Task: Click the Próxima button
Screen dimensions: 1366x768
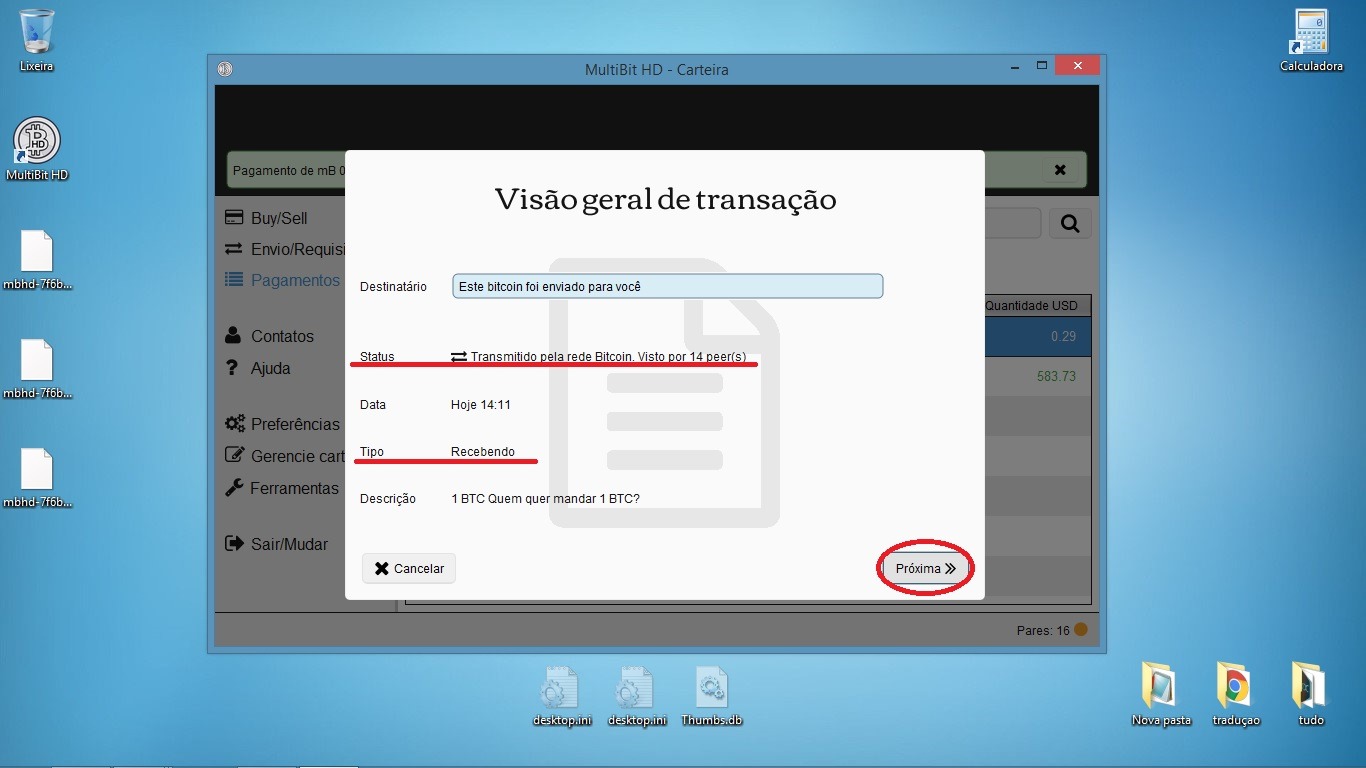Action: coord(925,568)
